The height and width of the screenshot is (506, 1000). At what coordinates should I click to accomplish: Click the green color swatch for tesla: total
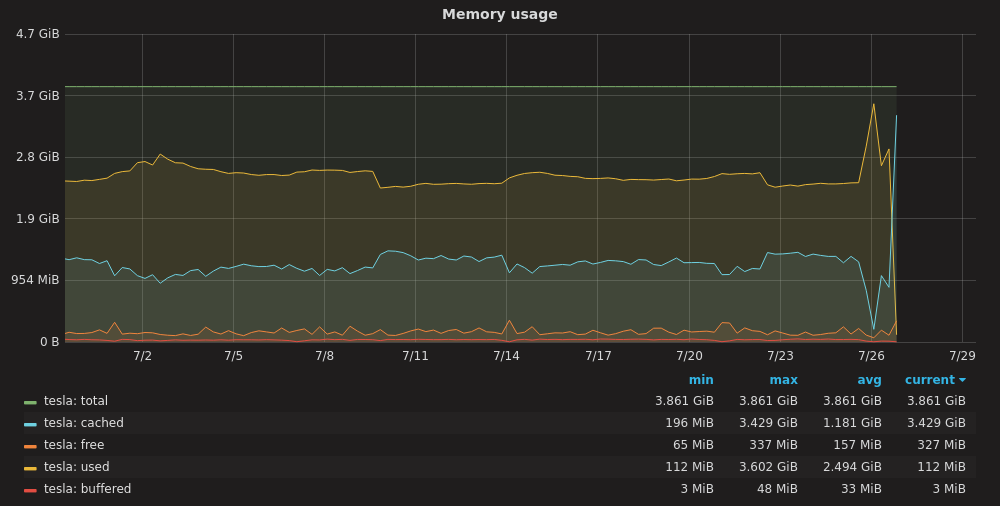pyautogui.click(x=30, y=402)
